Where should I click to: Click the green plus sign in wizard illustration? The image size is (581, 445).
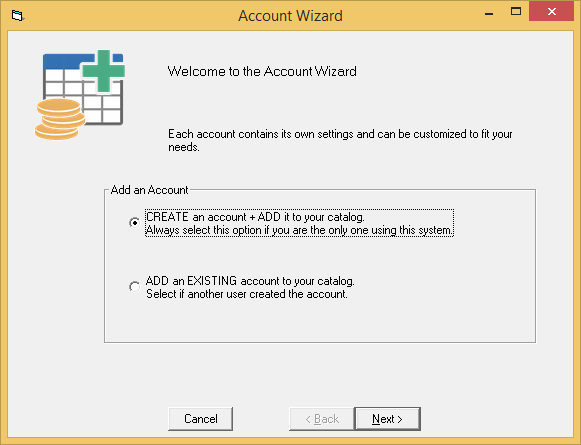click(104, 71)
